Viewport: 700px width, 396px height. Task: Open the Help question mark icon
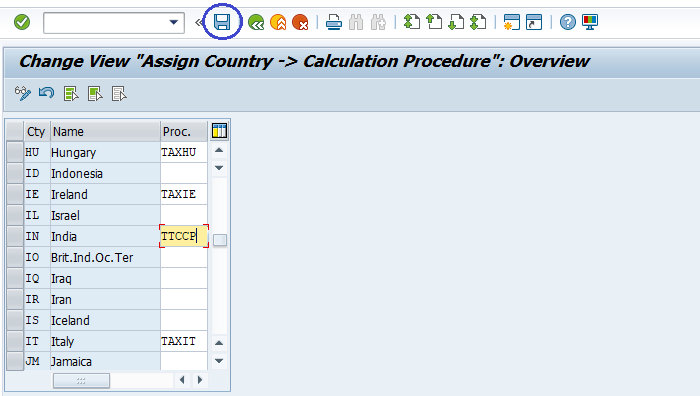567,22
